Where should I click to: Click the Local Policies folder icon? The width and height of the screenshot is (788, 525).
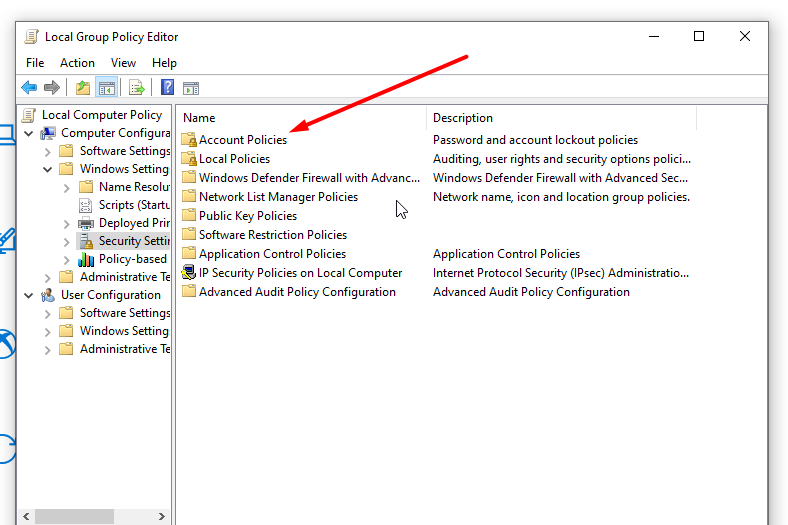pyautogui.click(x=189, y=159)
